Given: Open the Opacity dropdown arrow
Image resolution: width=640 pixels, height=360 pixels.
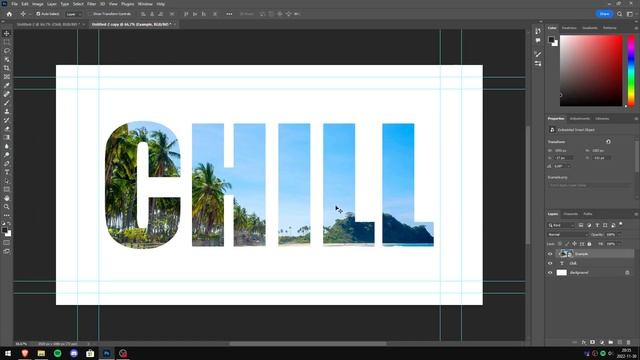Looking at the screenshot, I should point(619,235).
